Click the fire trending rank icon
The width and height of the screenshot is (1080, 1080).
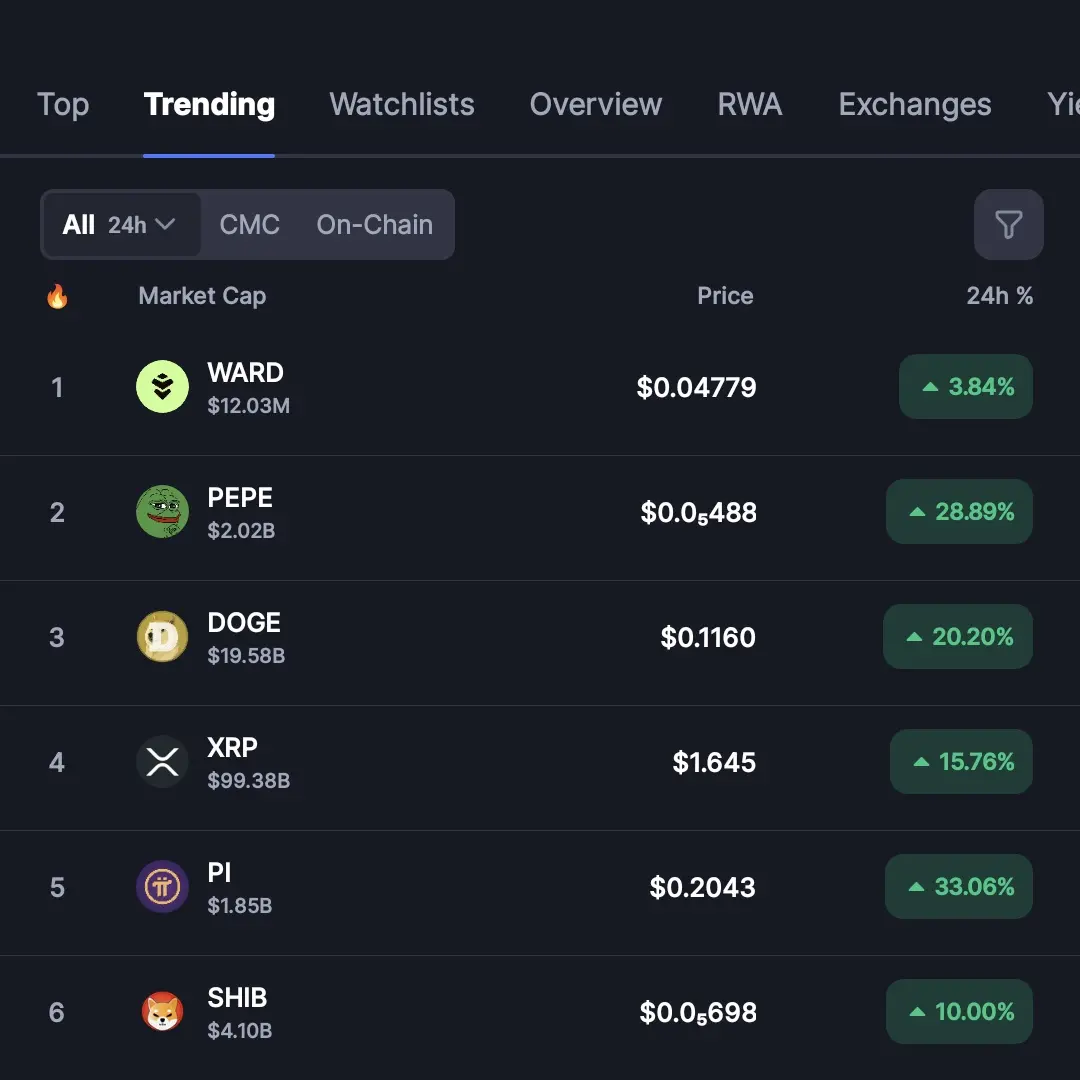click(x=57, y=296)
